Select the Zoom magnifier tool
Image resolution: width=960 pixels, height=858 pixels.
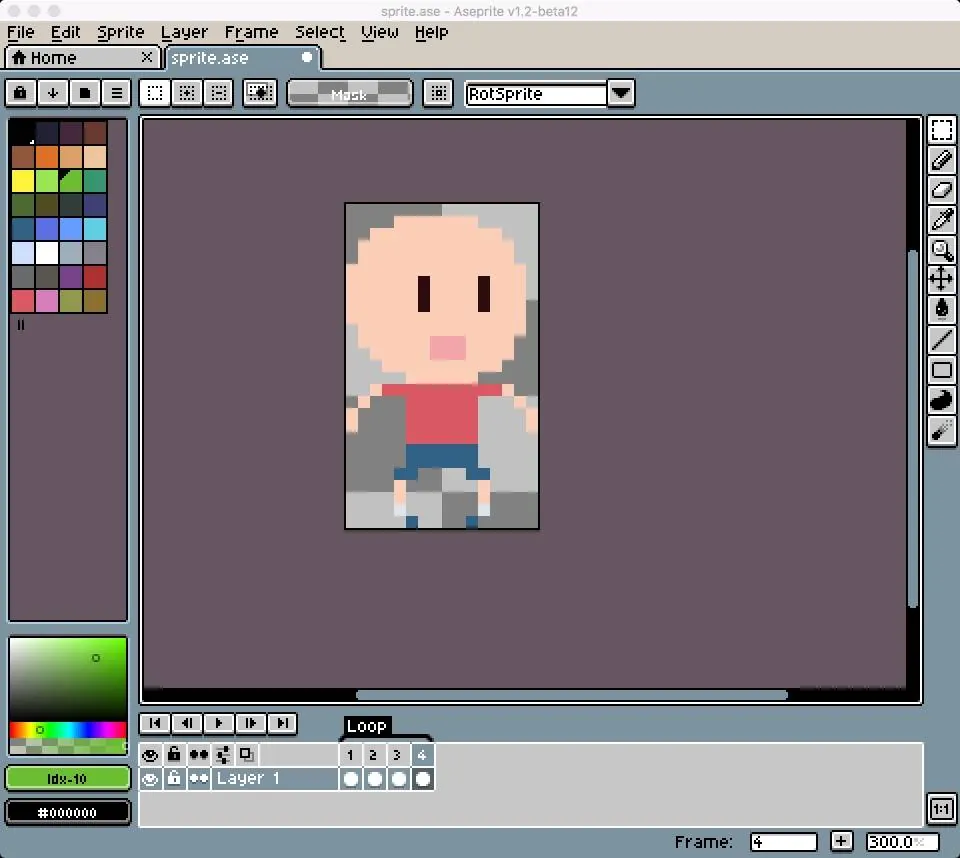tap(941, 249)
